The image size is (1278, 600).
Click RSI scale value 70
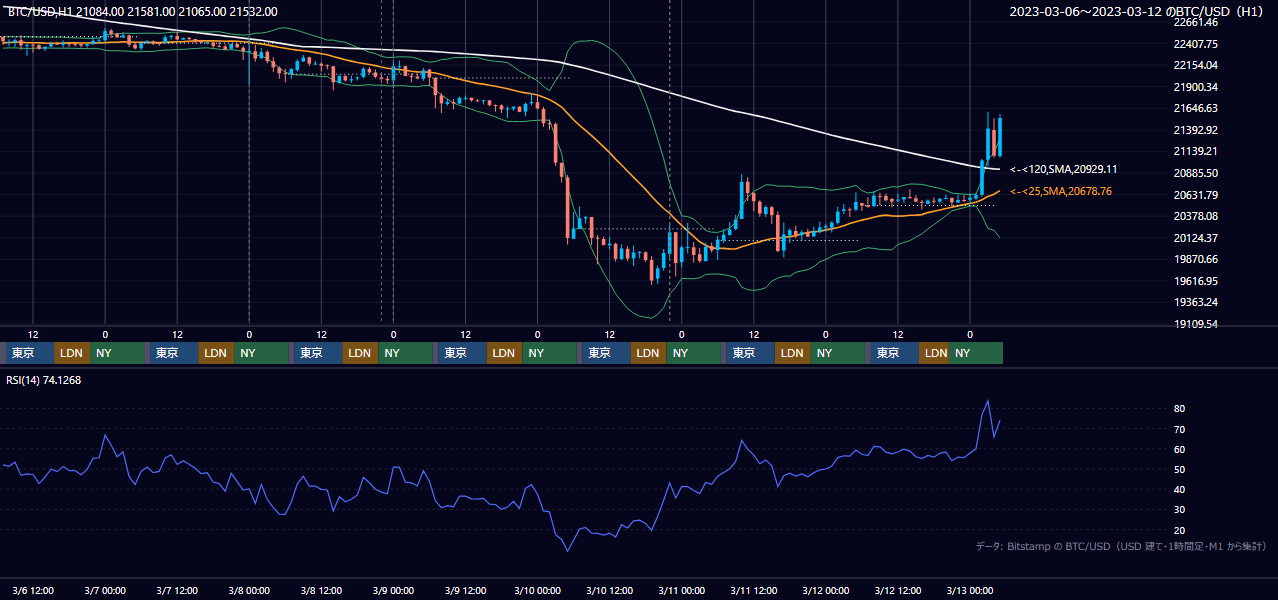pyautogui.click(x=1179, y=429)
